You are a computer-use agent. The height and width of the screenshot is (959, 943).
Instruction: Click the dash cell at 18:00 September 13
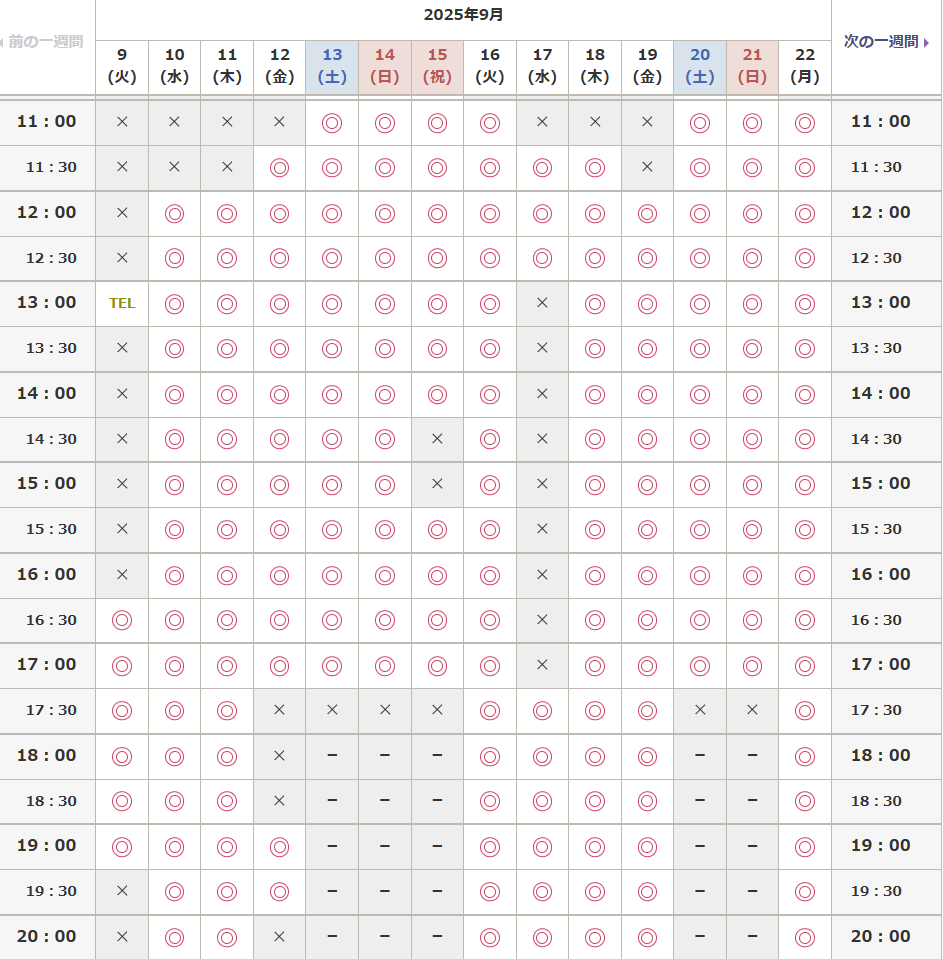pos(332,756)
